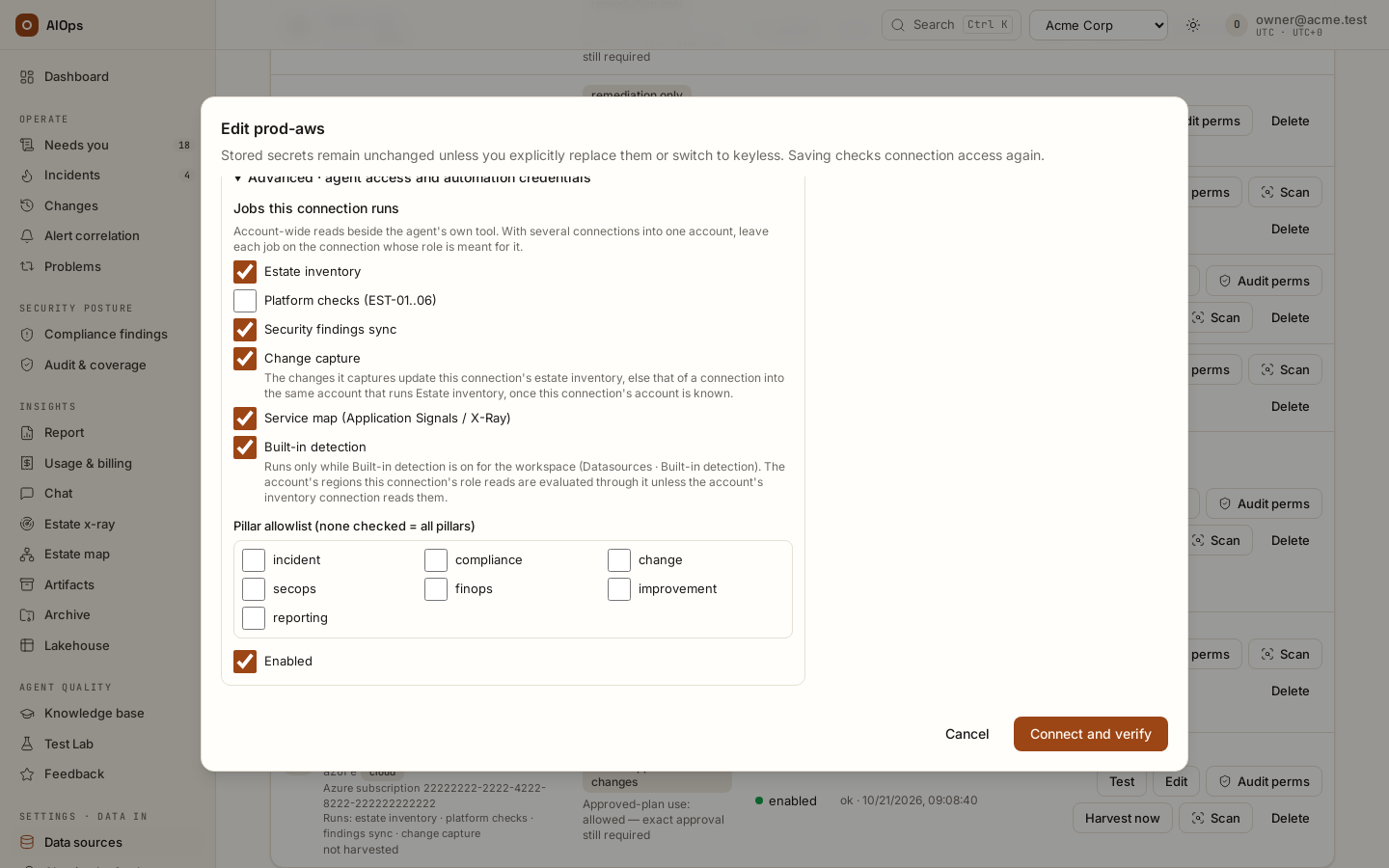Click the Needs you sidebar icon
This screenshot has width=1389, height=868.
point(27,146)
